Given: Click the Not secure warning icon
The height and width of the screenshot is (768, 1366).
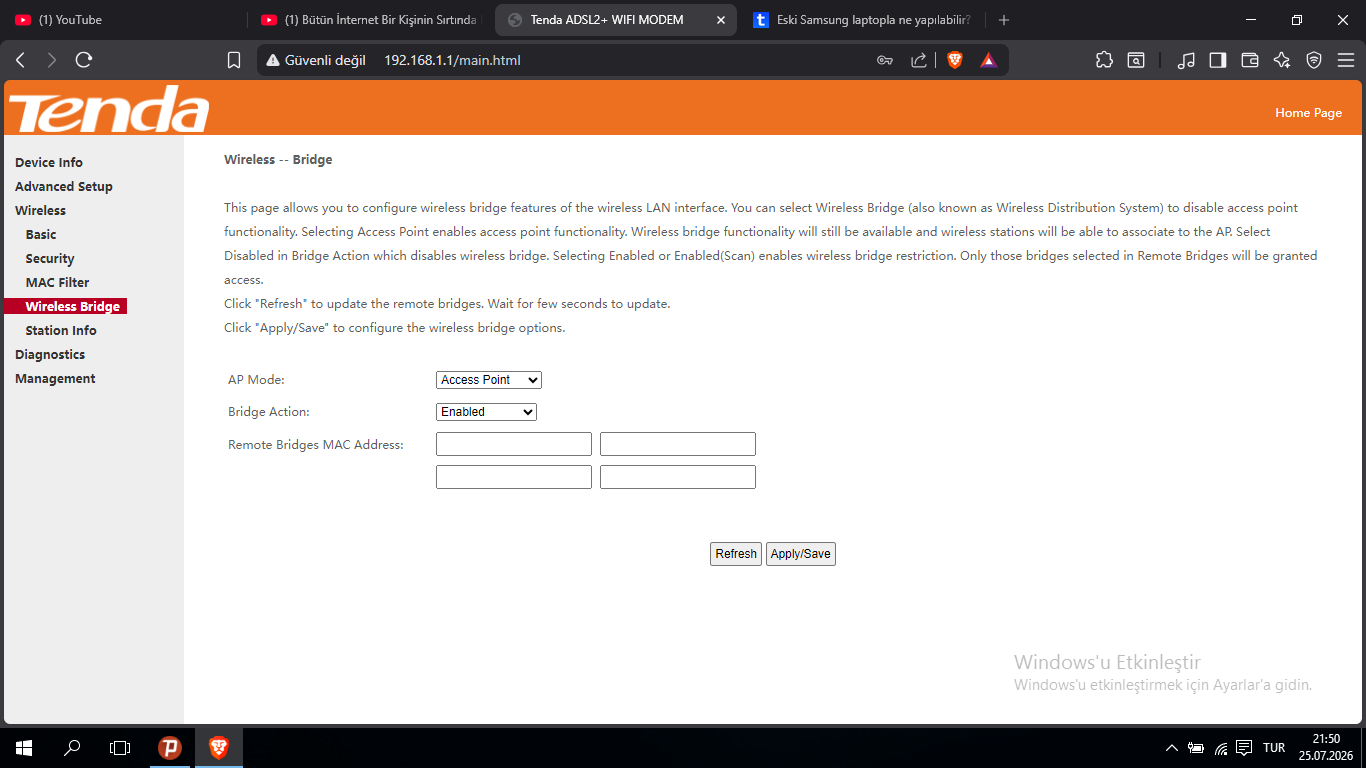Looking at the screenshot, I should tap(272, 60).
